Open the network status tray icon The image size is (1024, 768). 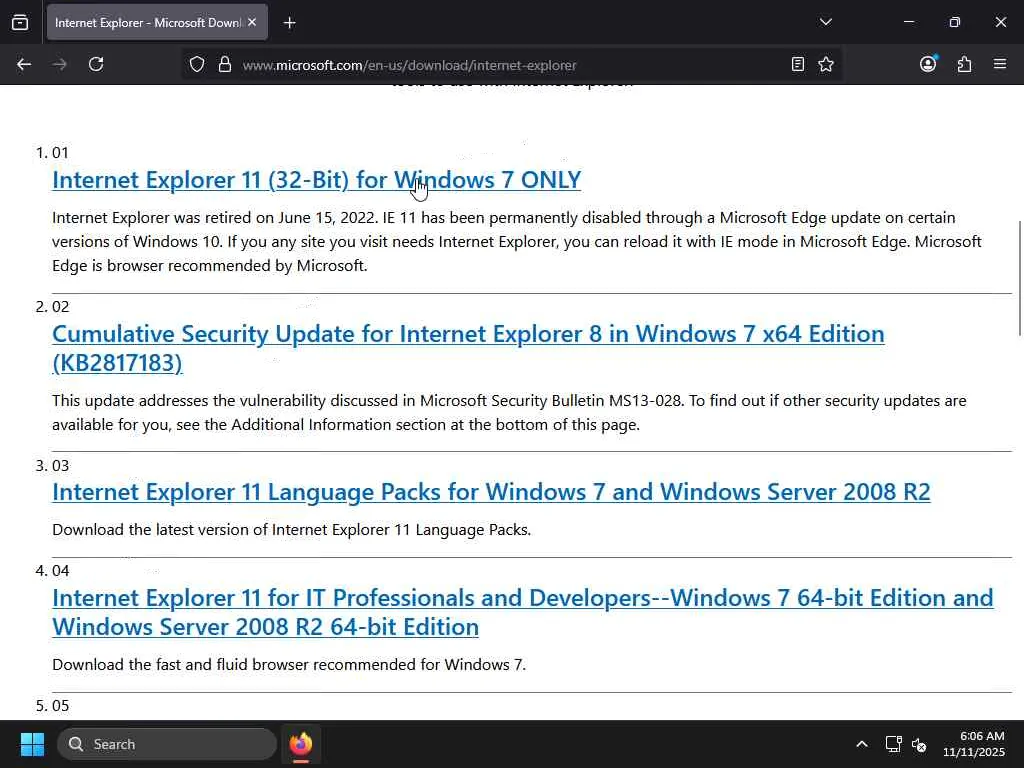click(x=893, y=744)
